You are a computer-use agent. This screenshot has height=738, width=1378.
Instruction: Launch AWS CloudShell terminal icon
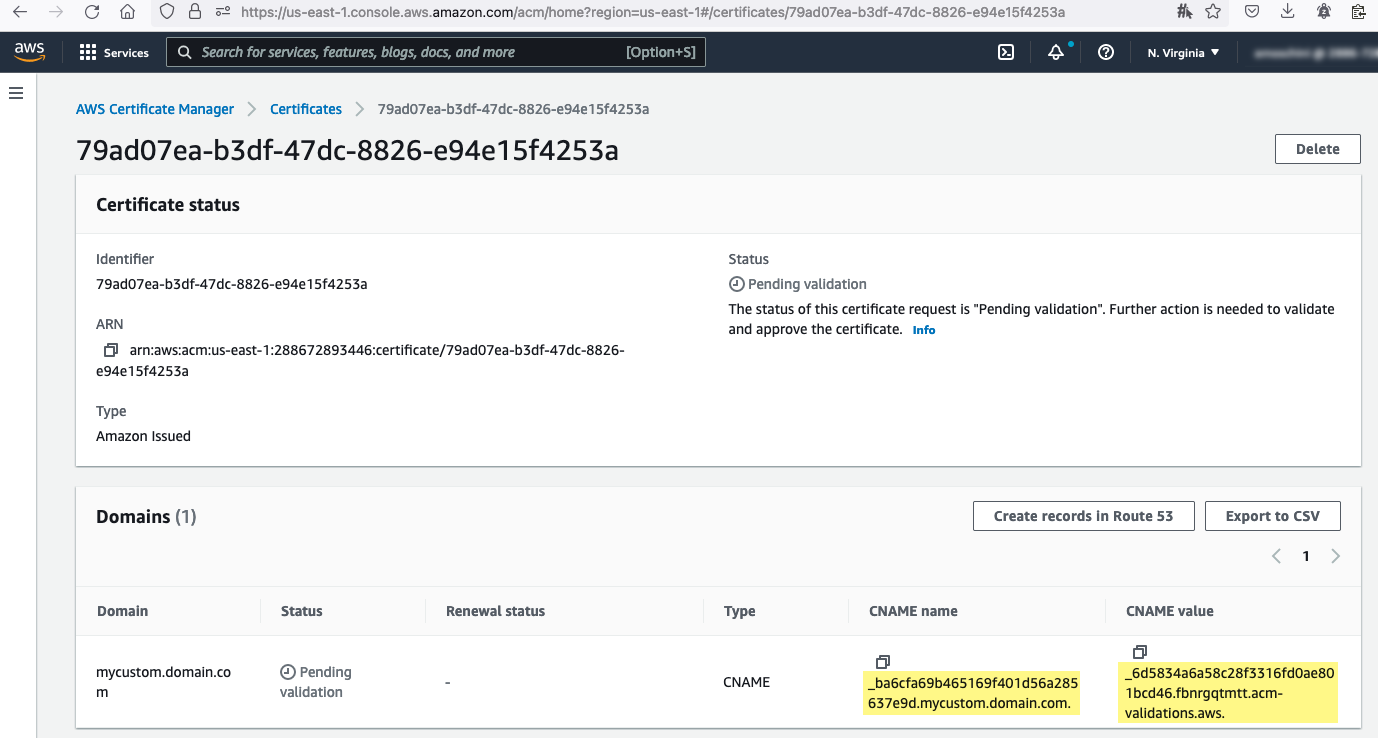coord(1006,52)
